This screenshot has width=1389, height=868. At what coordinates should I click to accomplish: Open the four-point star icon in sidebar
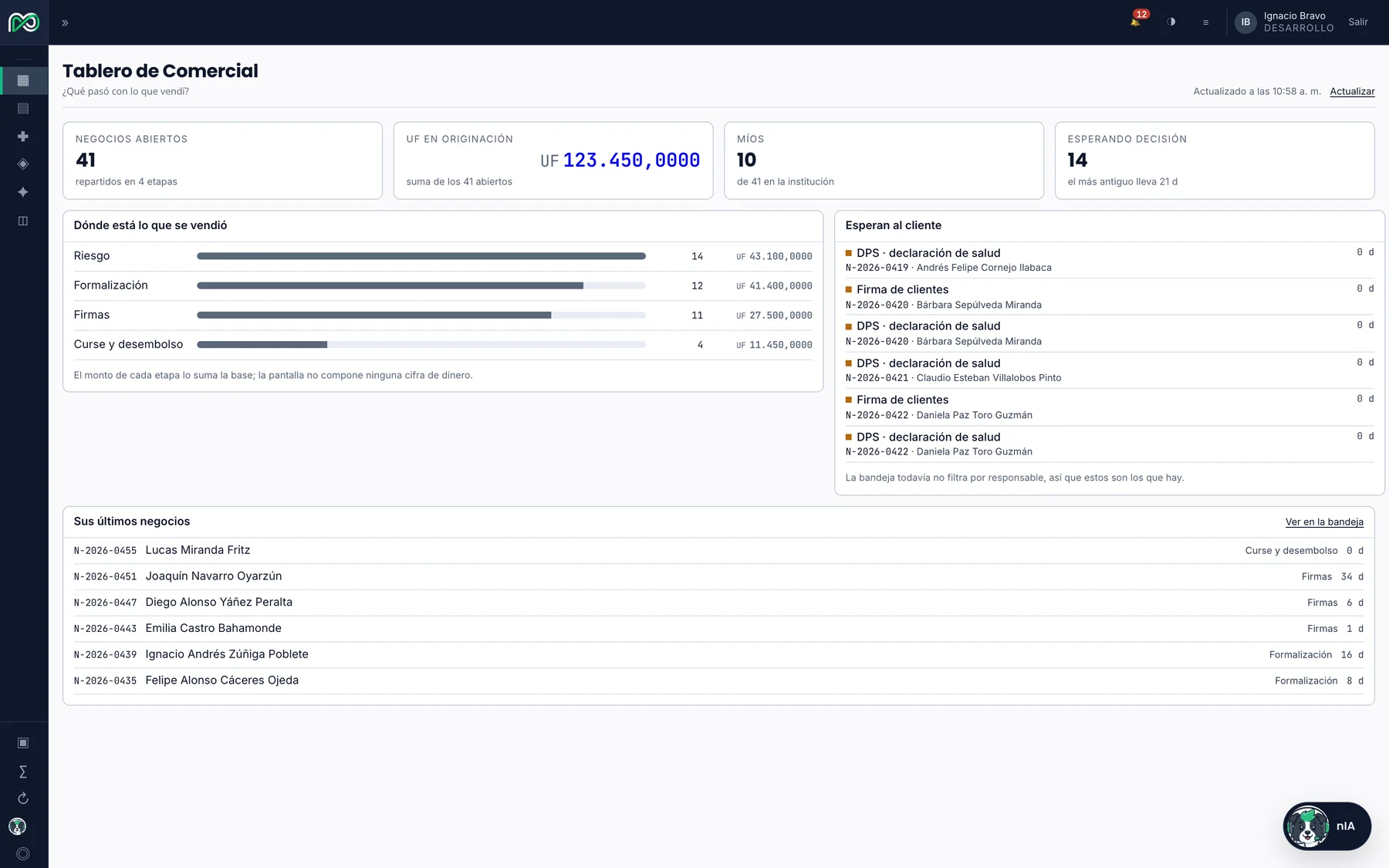(x=23, y=192)
